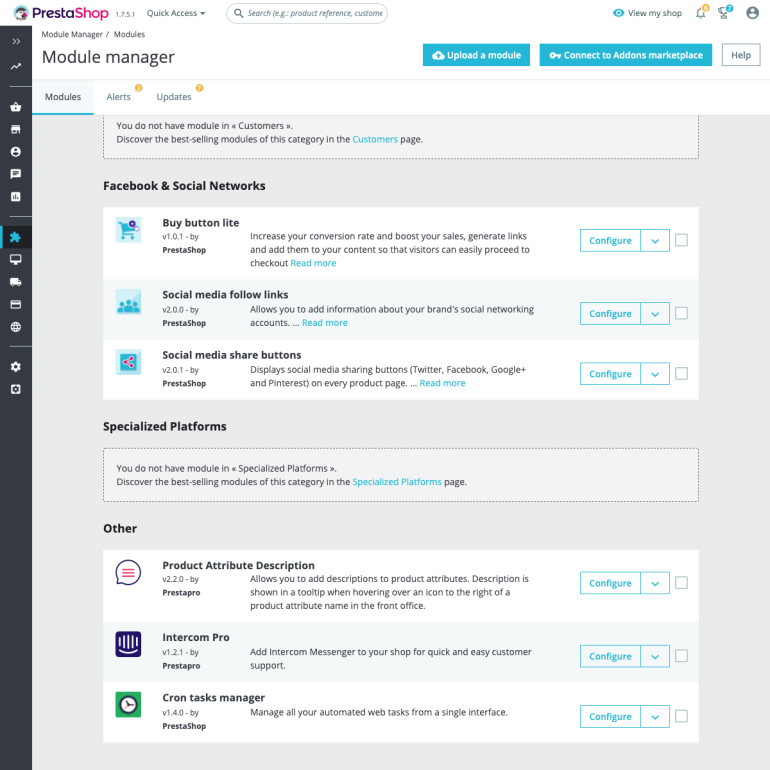
Task: Open Payment card icon in sidebar
Action: [16, 304]
